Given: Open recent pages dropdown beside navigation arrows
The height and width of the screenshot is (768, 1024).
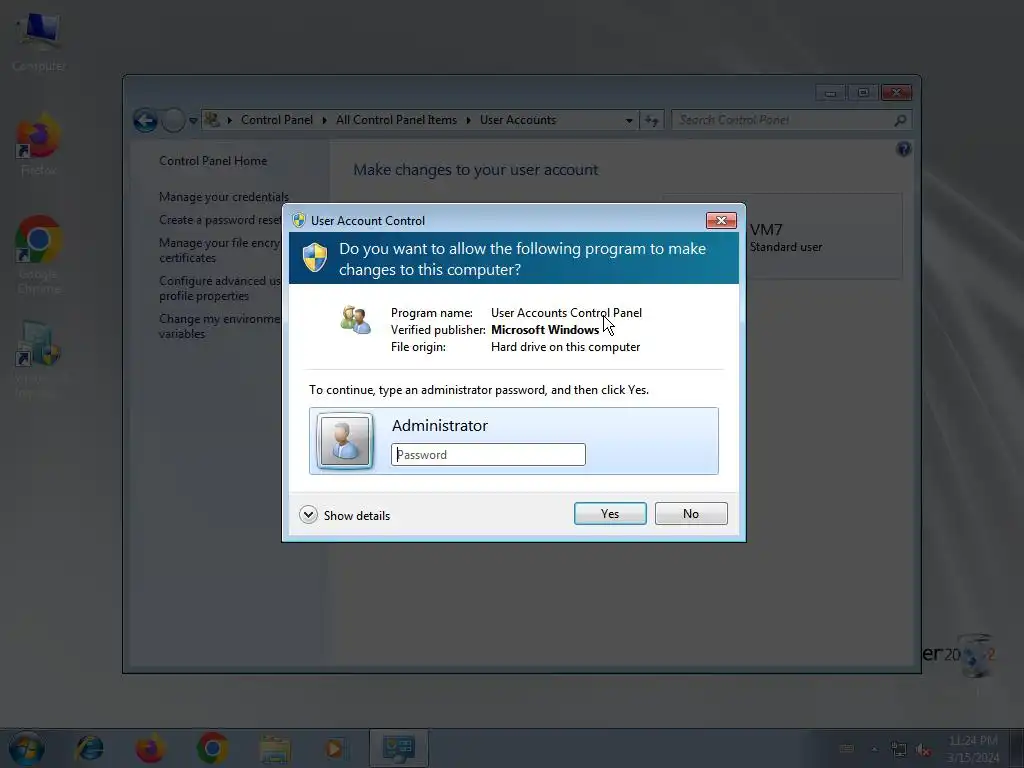Looking at the screenshot, I should (193, 120).
